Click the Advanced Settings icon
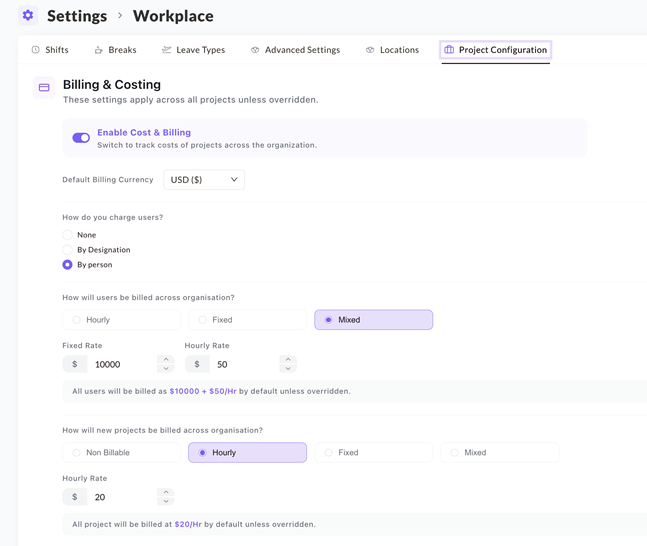The image size is (647, 546). (255, 50)
